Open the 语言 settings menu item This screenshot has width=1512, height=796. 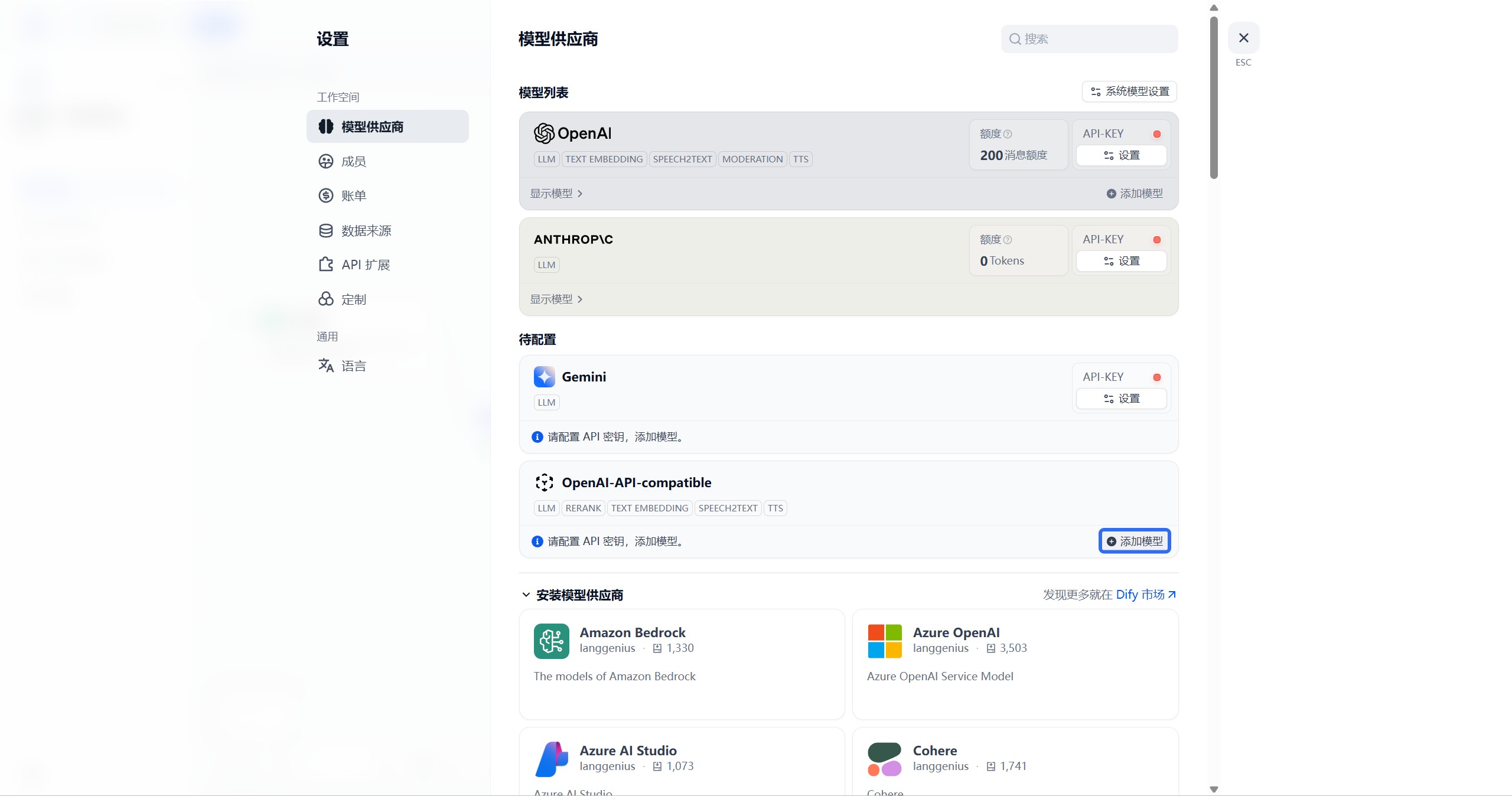point(353,366)
